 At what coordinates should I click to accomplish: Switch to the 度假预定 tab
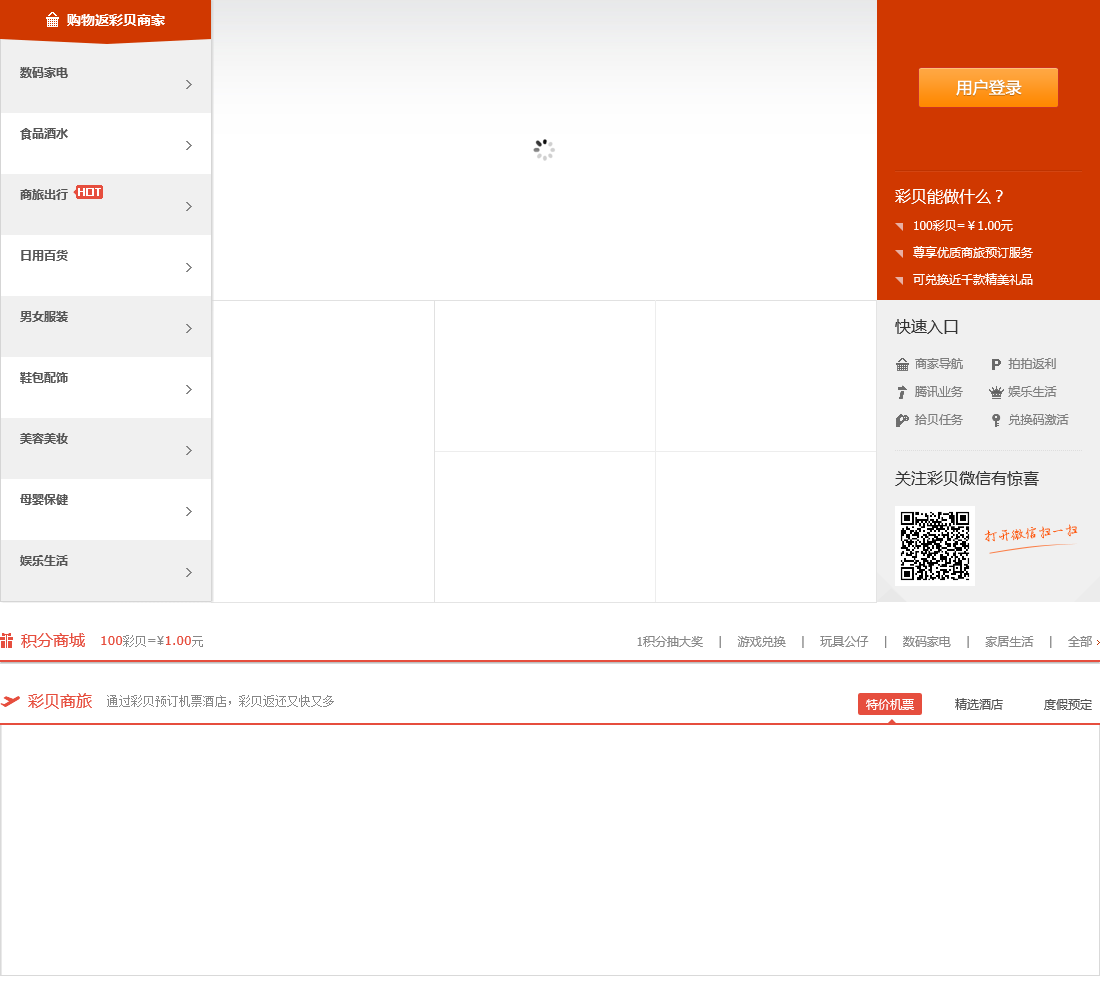(1067, 704)
